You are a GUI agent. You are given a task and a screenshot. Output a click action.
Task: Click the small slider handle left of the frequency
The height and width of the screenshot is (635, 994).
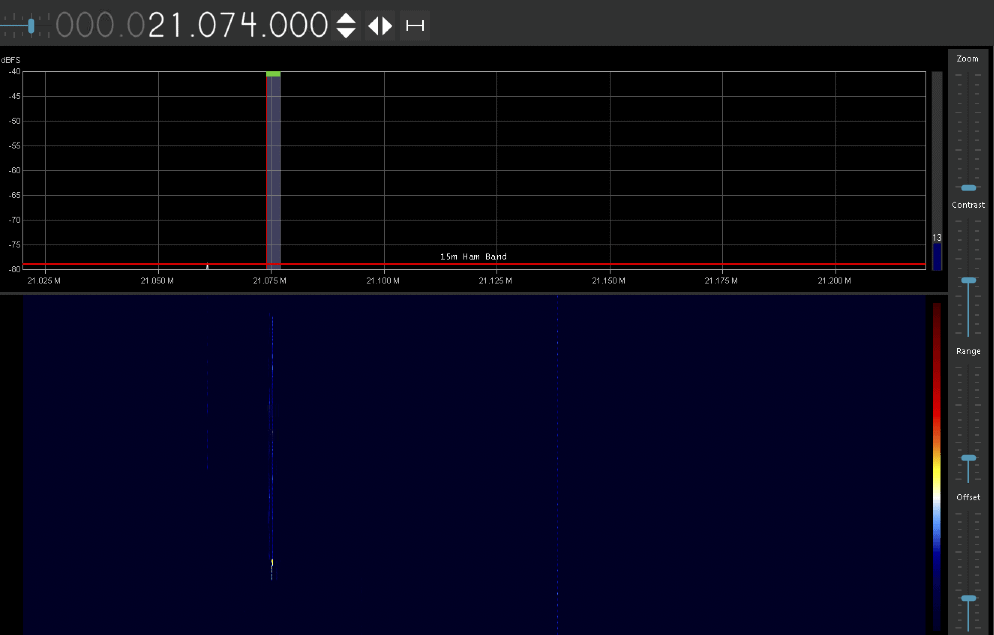point(31,26)
